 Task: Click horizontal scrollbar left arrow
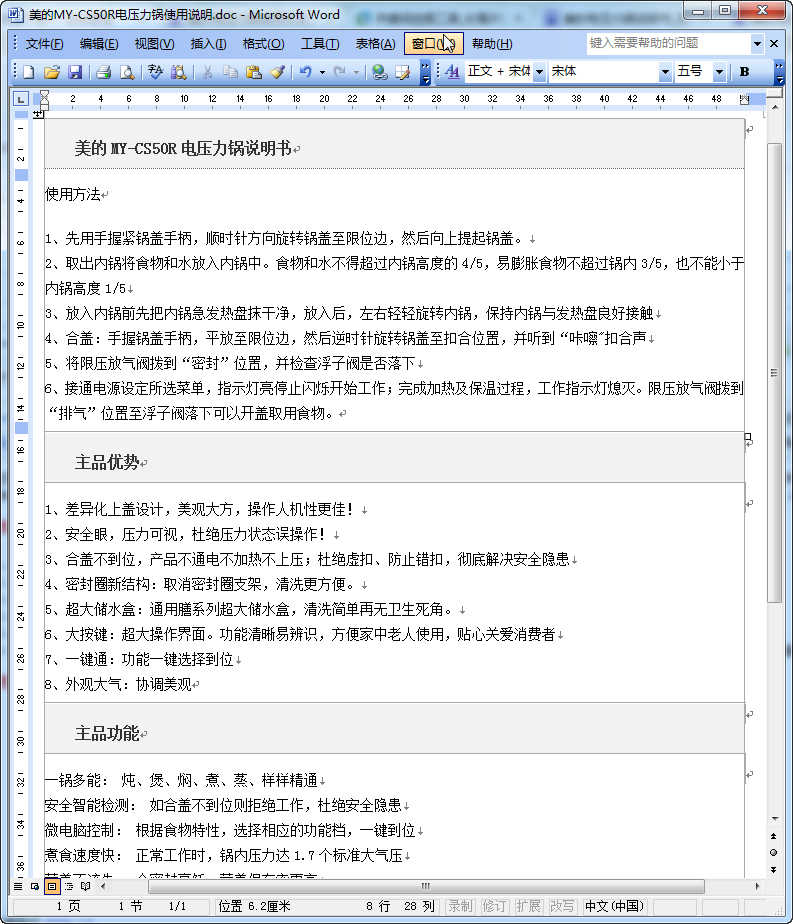(x=104, y=886)
